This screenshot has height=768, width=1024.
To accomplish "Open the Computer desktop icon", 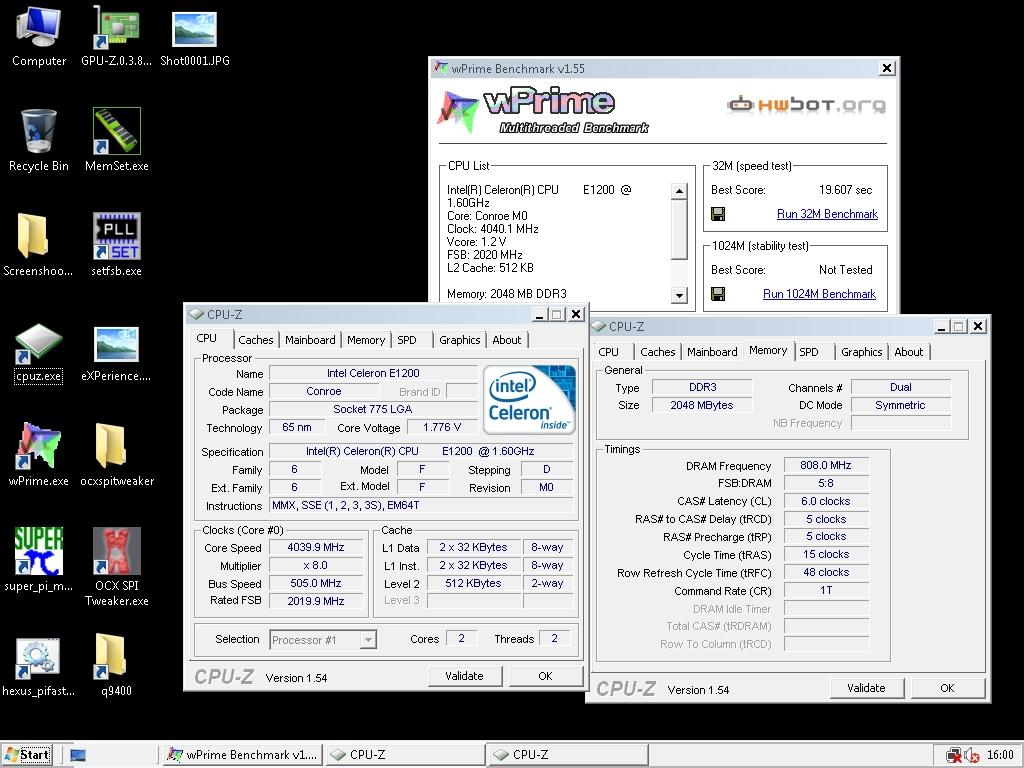I will tap(39, 36).
